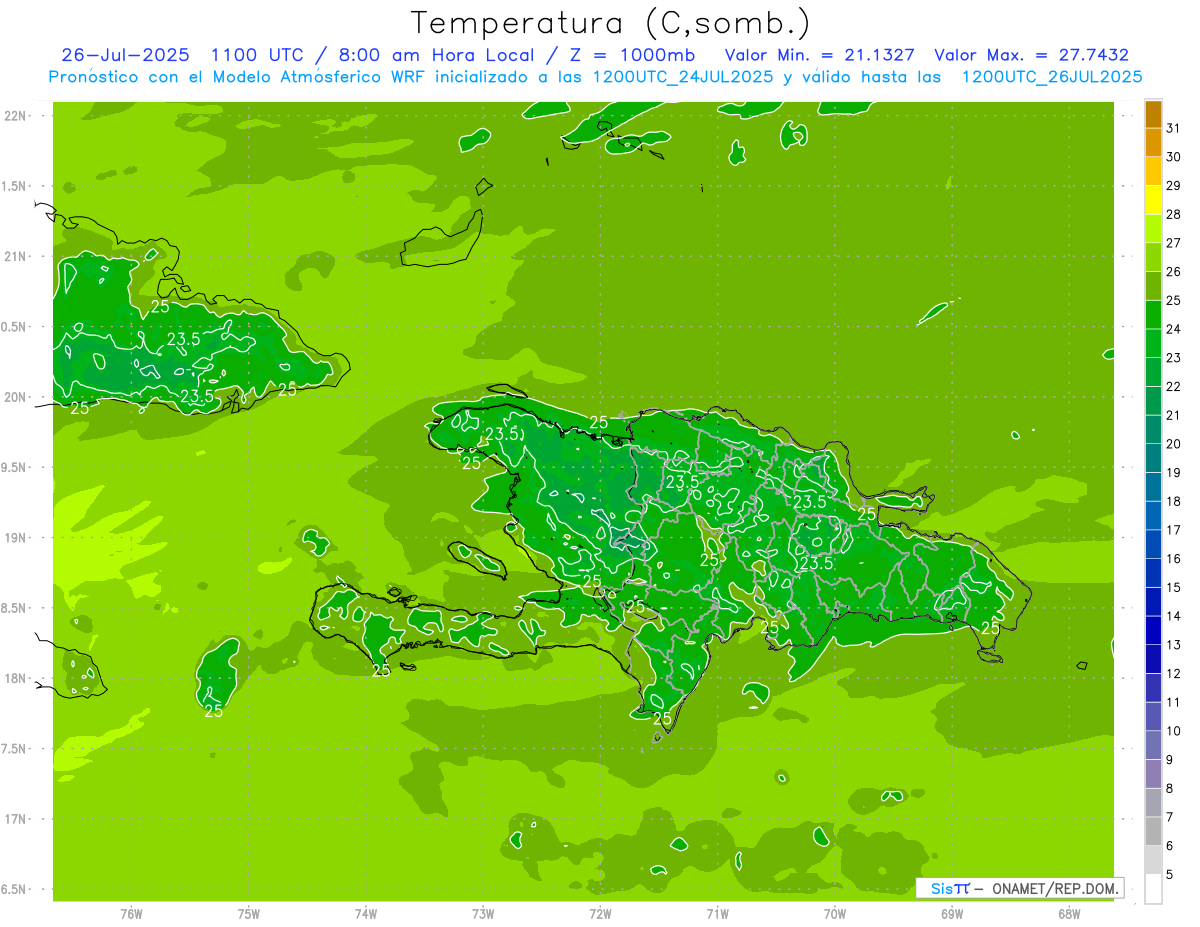Click 'Valor Max. = 27.7432' text

[x=1032, y=55]
